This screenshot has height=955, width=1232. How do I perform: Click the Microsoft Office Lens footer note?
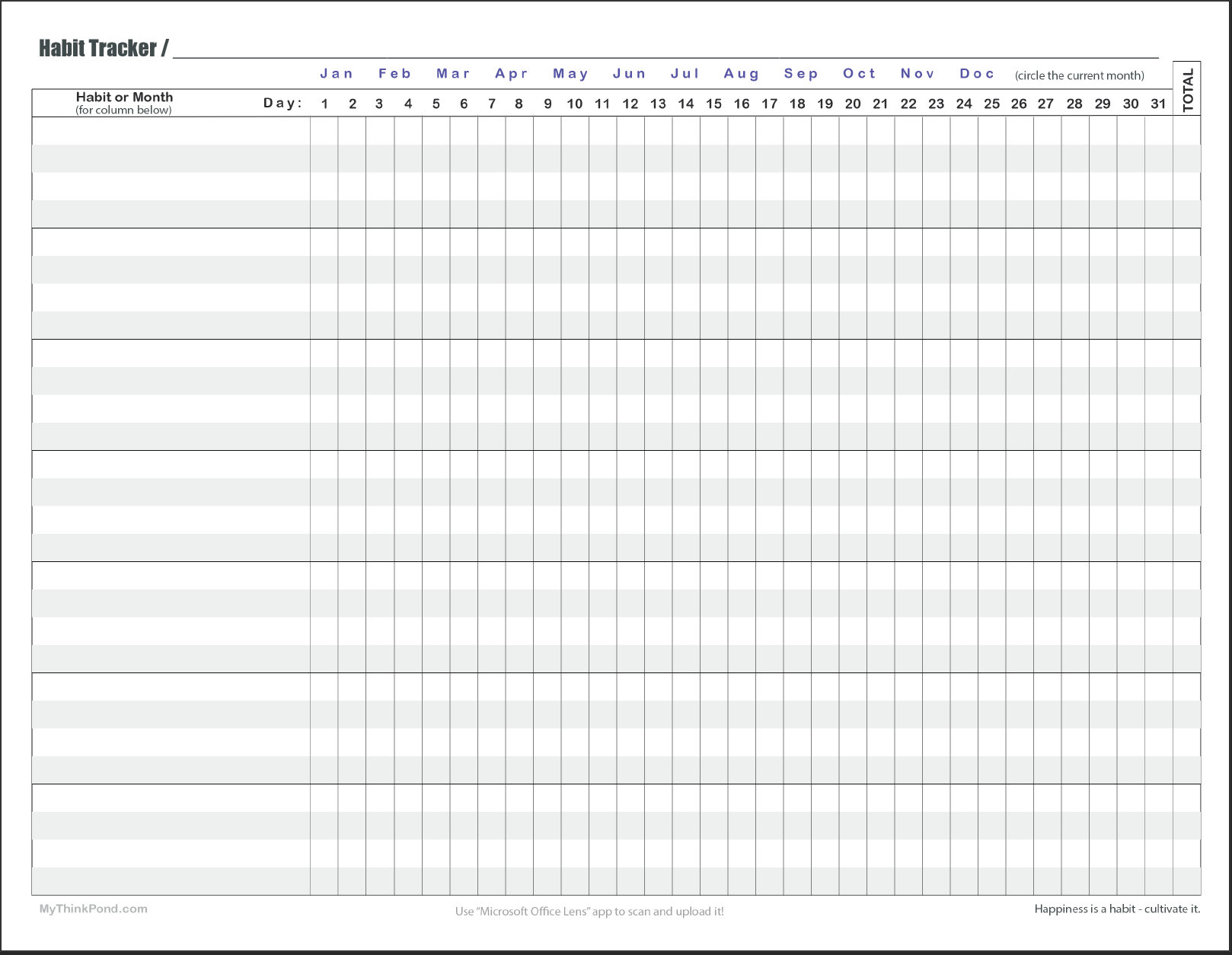(589, 911)
